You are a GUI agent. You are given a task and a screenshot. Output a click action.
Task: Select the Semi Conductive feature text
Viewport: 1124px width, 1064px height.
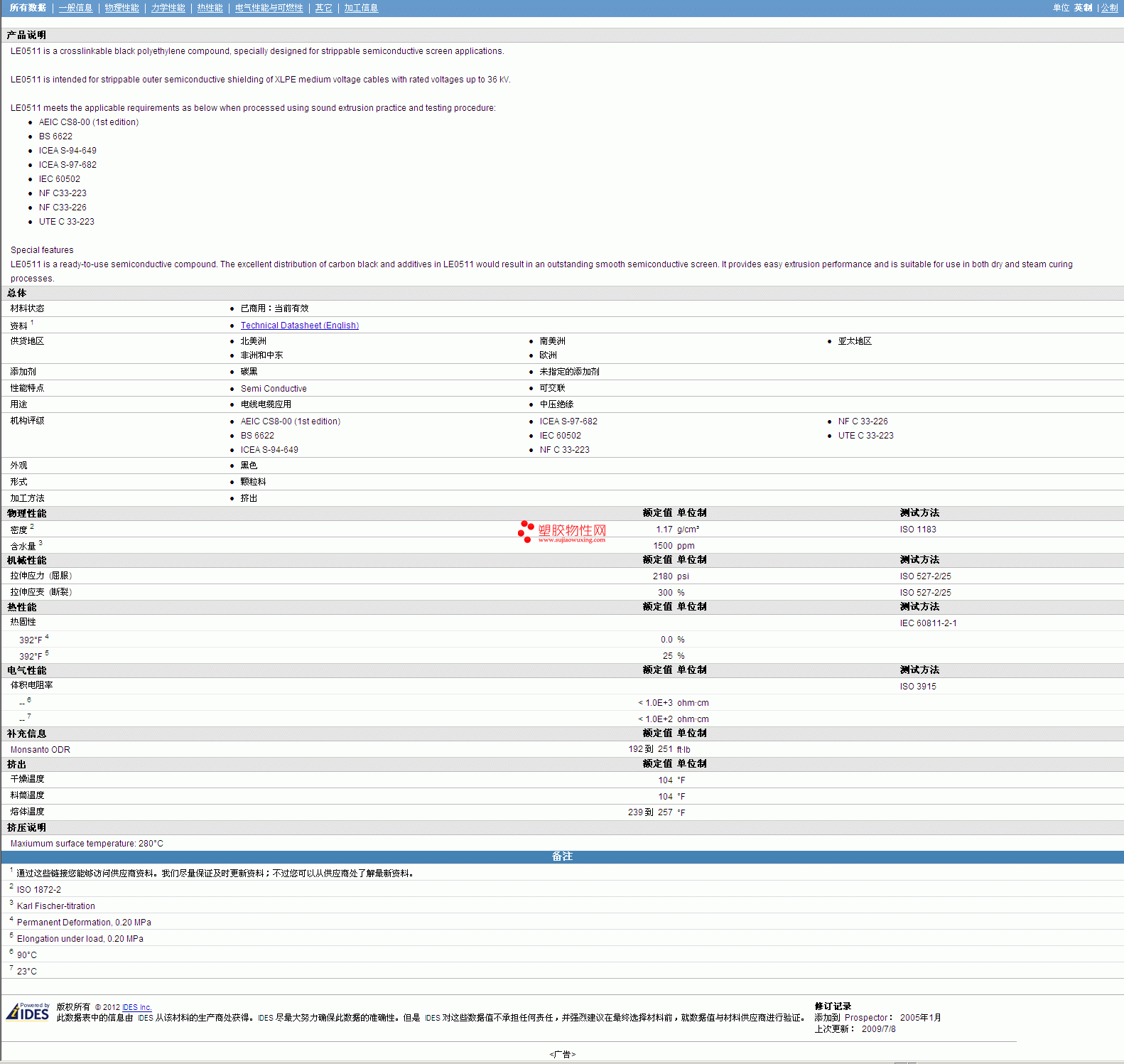[274, 389]
